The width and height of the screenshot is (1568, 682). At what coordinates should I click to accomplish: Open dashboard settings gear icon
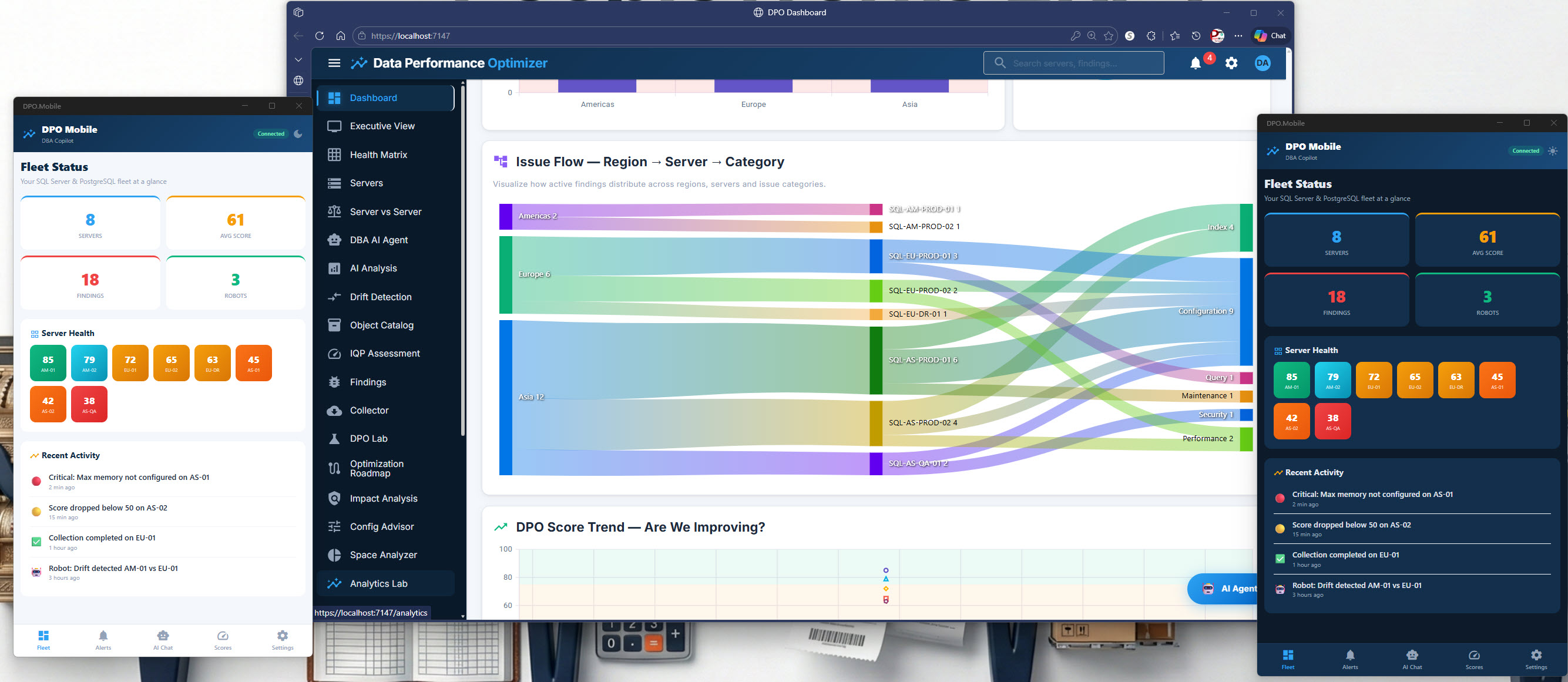click(x=1231, y=63)
